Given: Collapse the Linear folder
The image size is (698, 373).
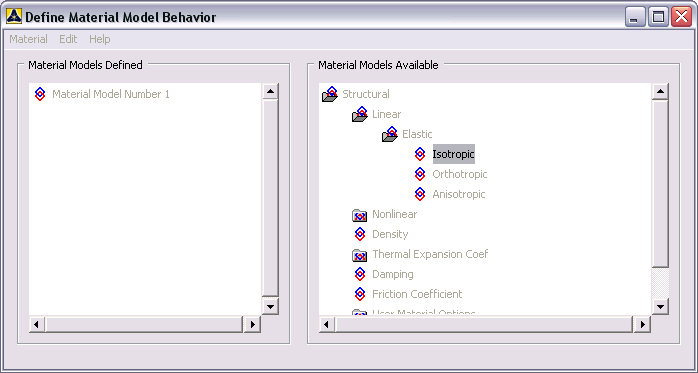Looking at the screenshot, I should (x=360, y=114).
